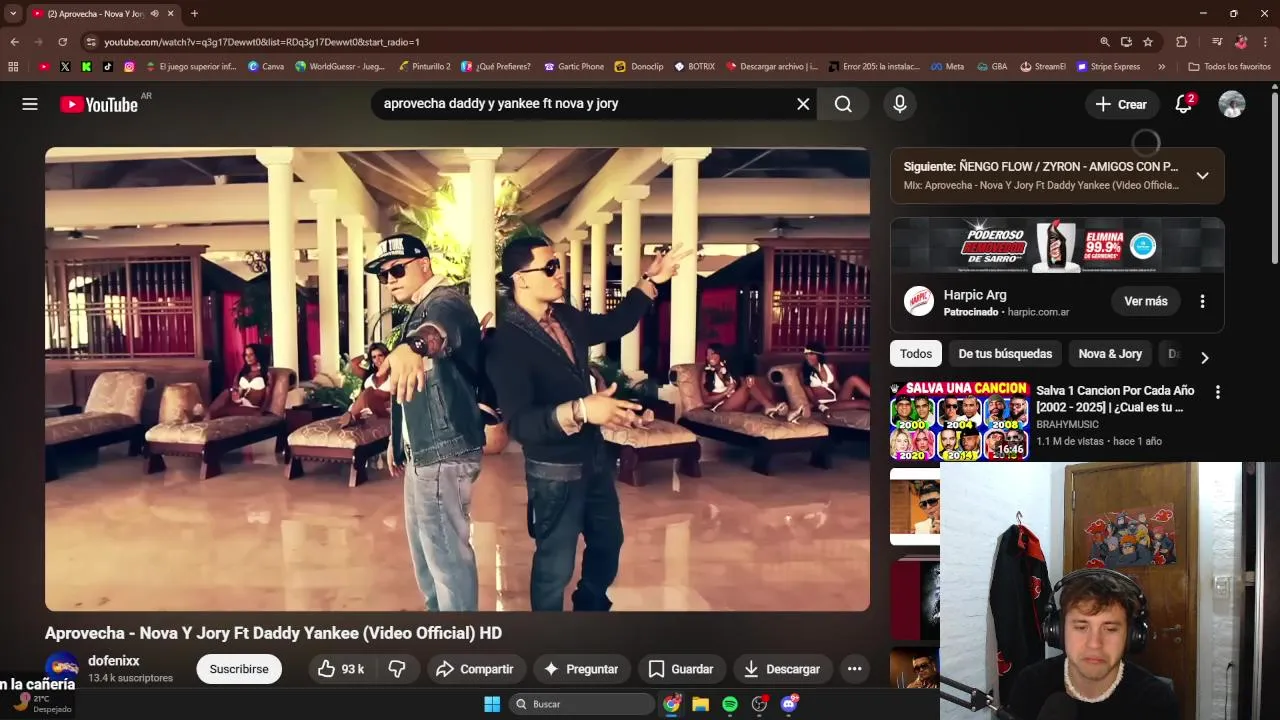The width and height of the screenshot is (1280, 720).
Task: Click the Windows taskbar Buscar search box
Action: [x=583, y=704]
